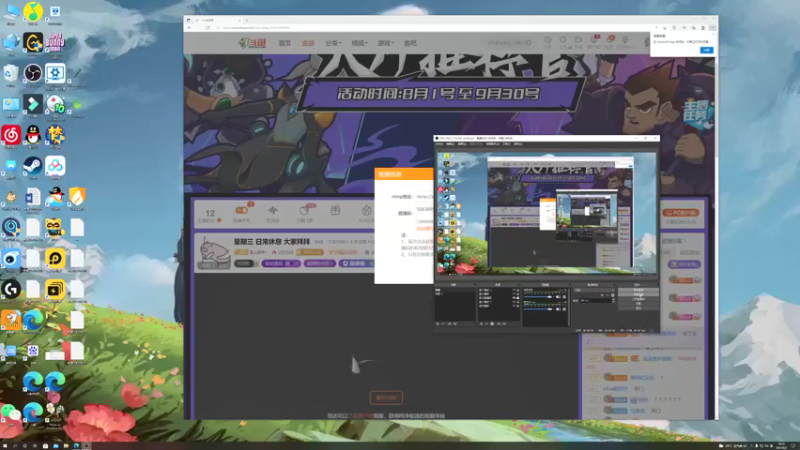
Task: Open the browser three-dot settings menu
Action: pos(713,28)
